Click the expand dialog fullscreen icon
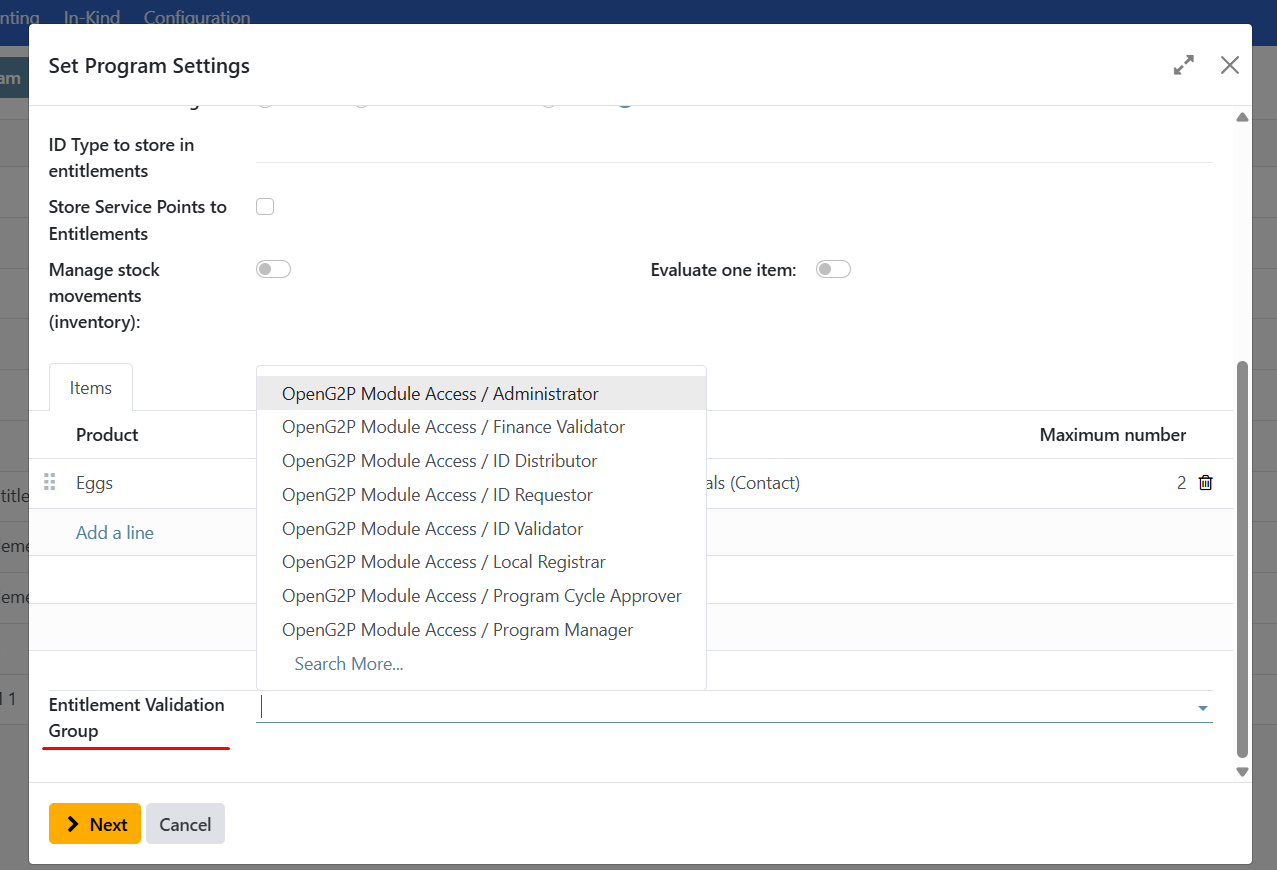Image resolution: width=1277 pixels, height=870 pixels. point(1184,65)
